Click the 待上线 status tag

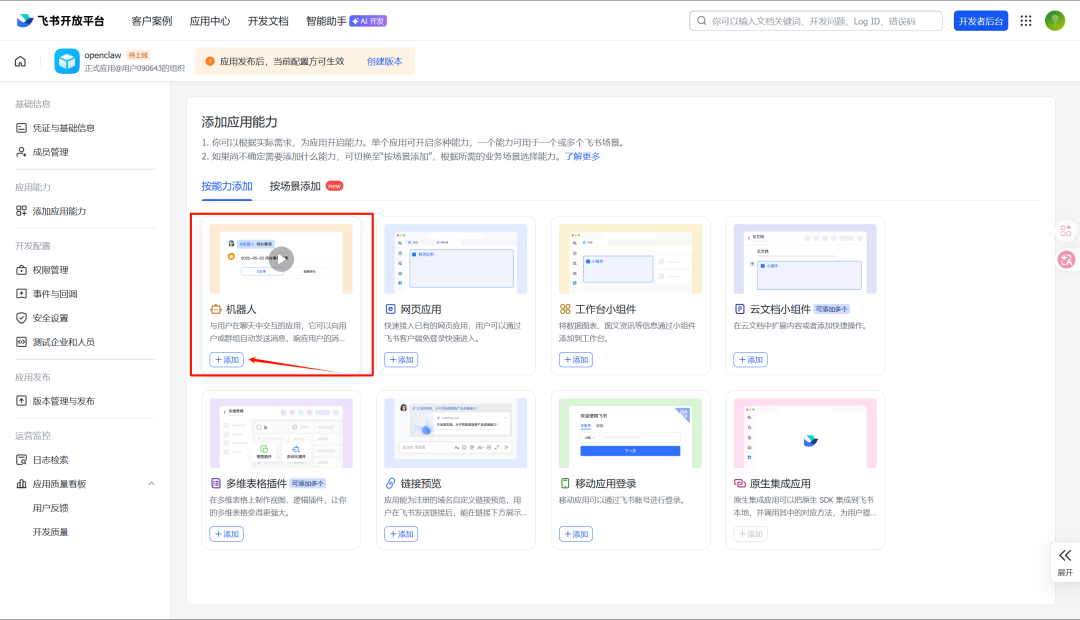138,55
